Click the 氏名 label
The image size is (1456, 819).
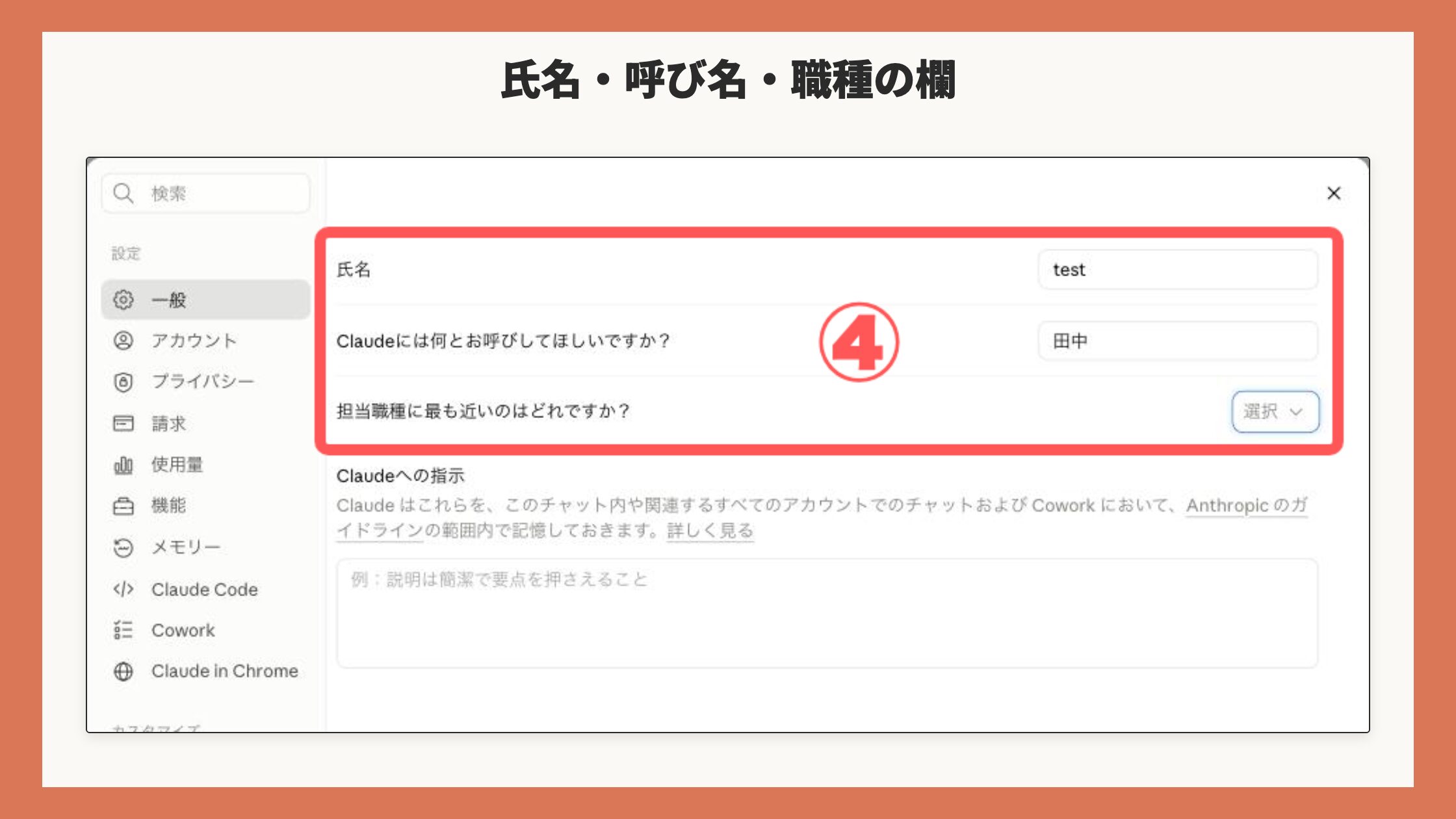pyautogui.click(x=354, y=270)
